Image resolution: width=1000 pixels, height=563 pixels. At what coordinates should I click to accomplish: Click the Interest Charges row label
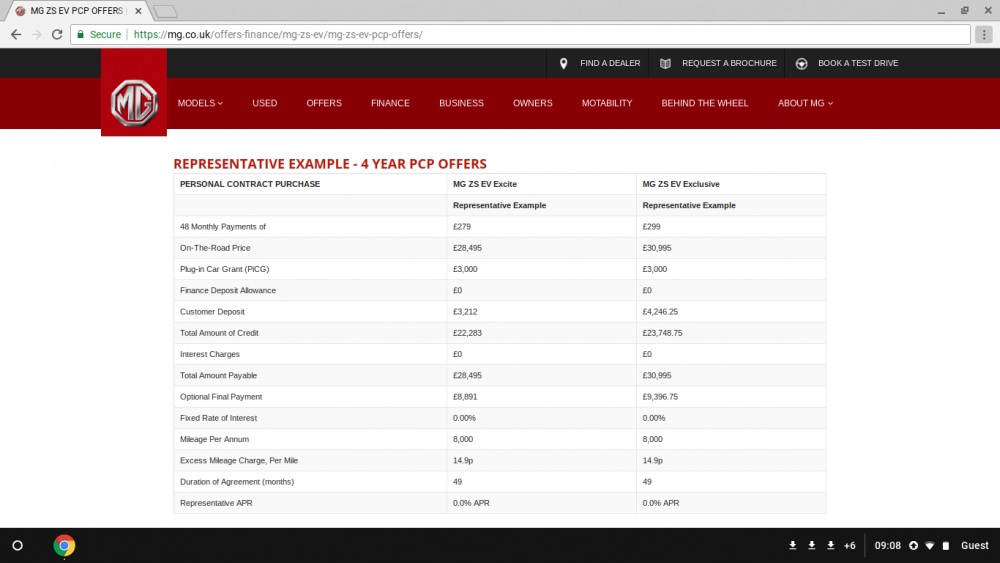point(210,354)
